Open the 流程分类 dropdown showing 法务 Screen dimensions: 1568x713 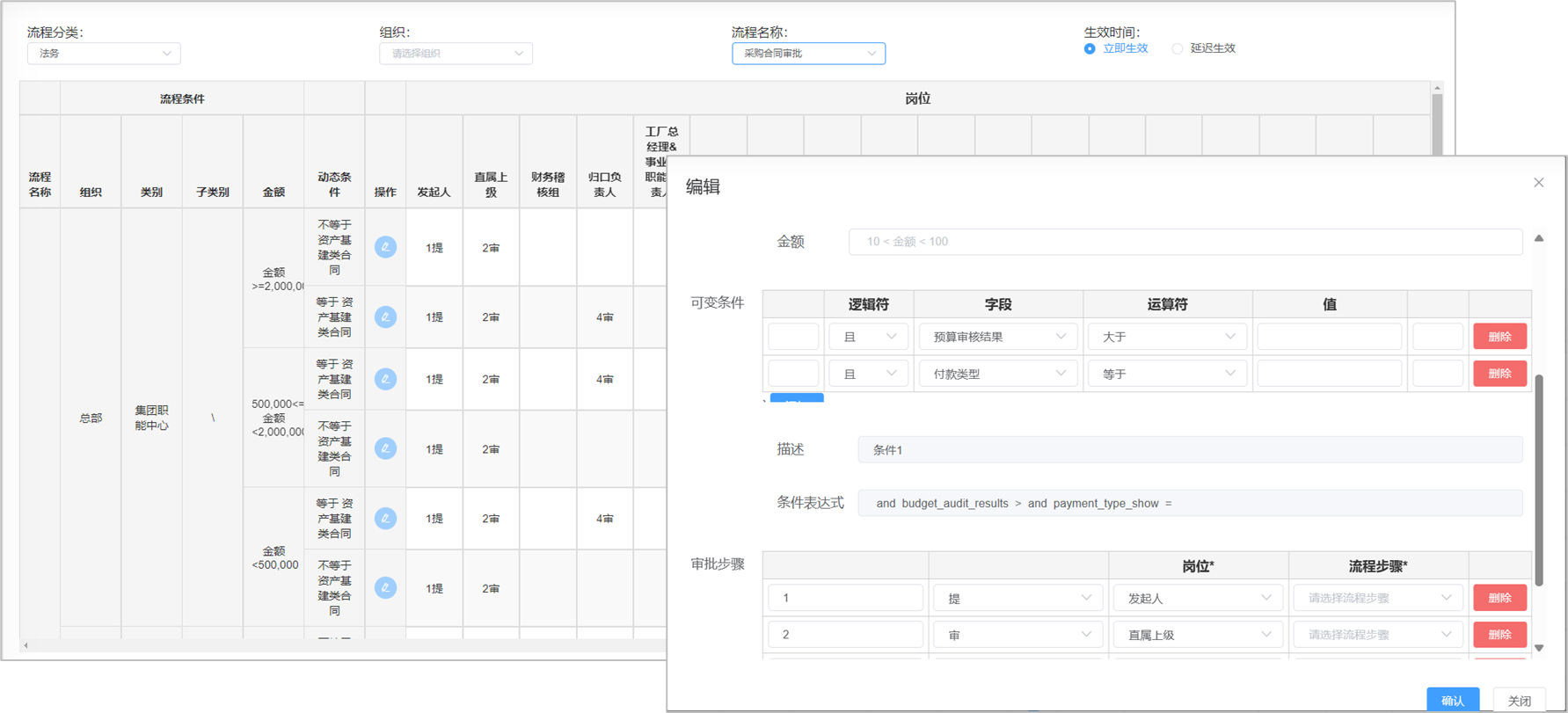pos(104,54)
